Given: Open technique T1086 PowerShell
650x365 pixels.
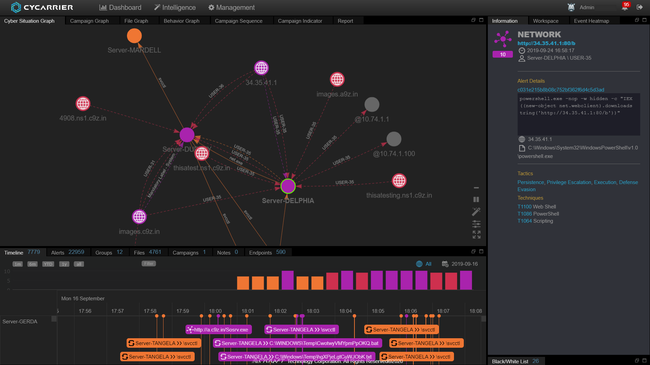Looking at the screenshot, I should [538, 214].
